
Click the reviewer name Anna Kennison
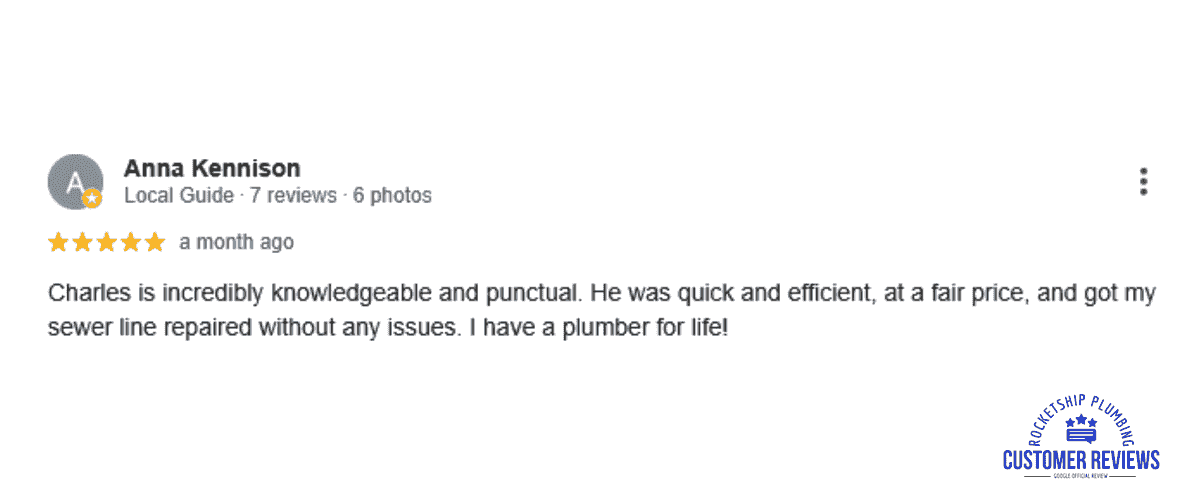coord(212,168)
